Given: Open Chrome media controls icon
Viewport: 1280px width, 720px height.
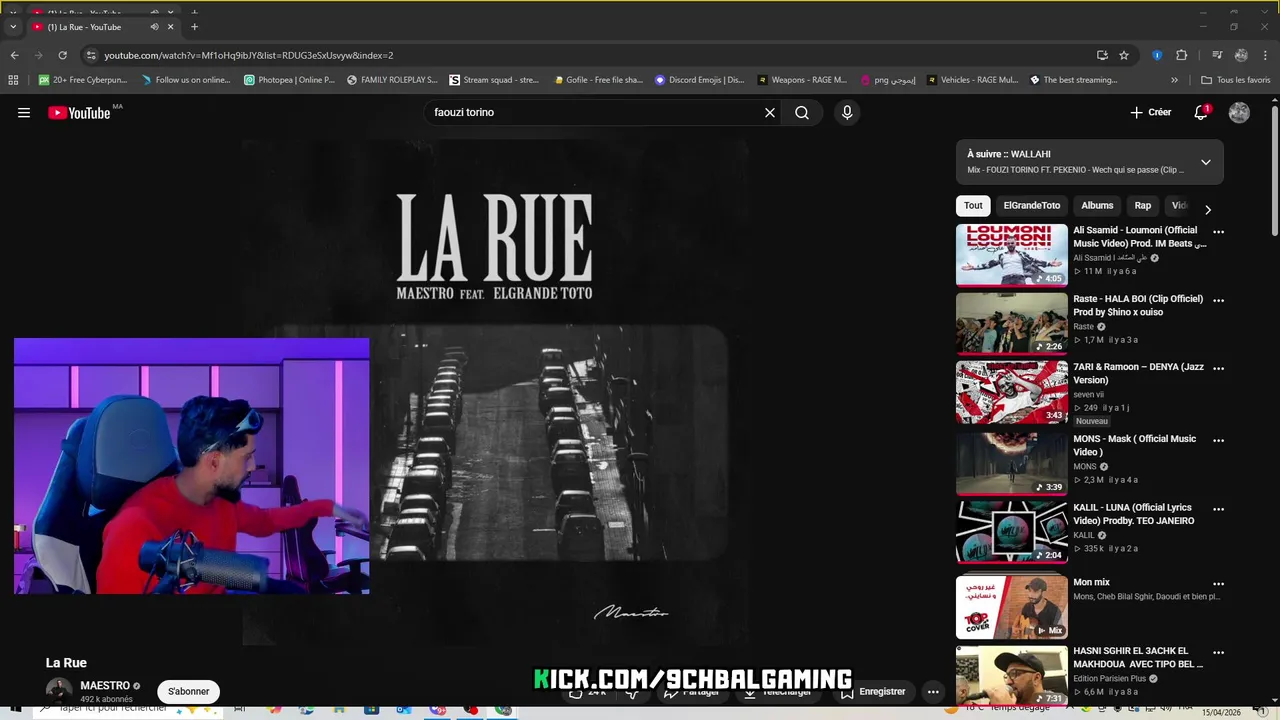Looking at the screenshot, I should [1217, 55].
